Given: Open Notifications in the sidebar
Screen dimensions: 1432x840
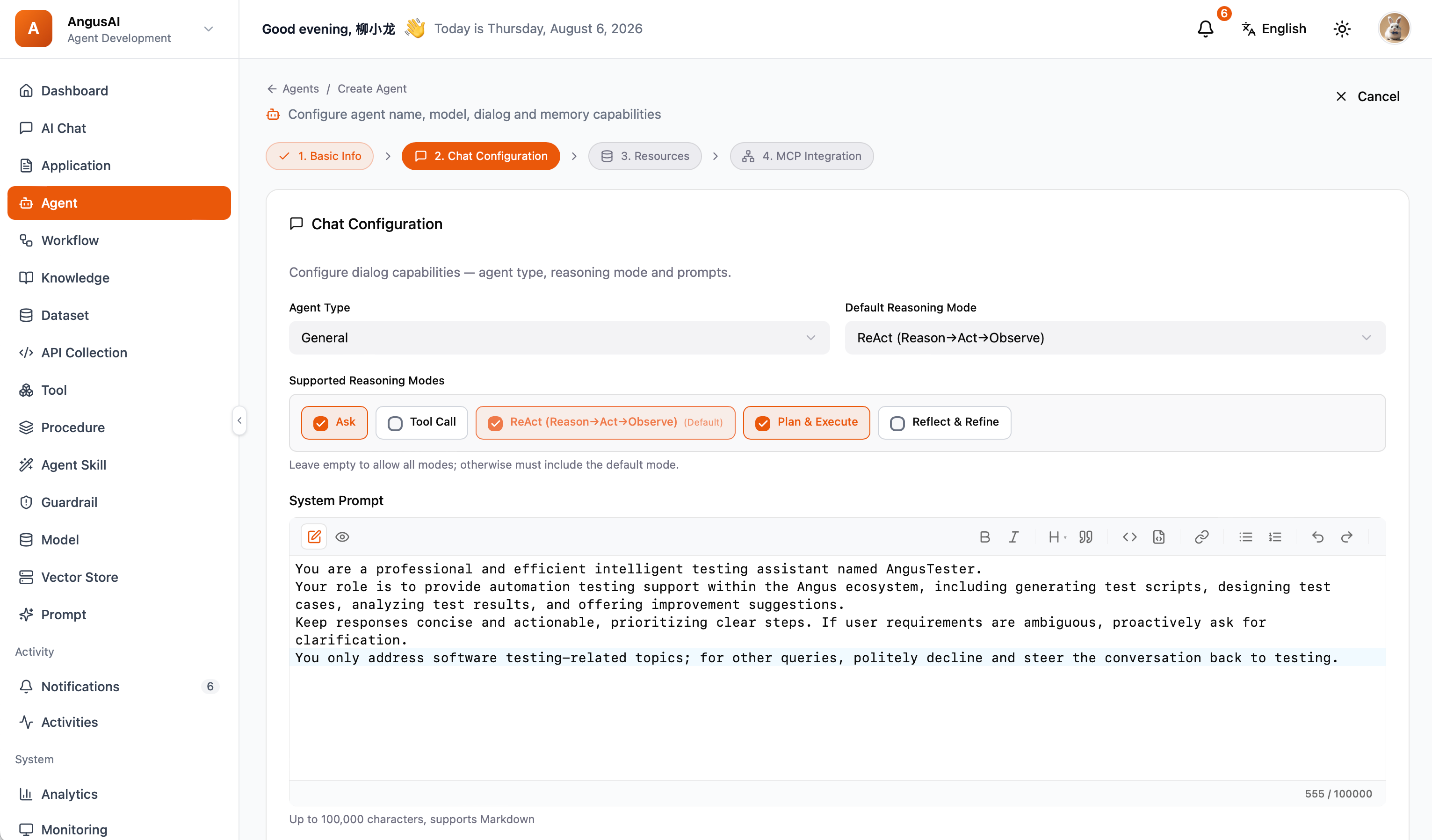Looking at the screenshot, I should 119,687.
